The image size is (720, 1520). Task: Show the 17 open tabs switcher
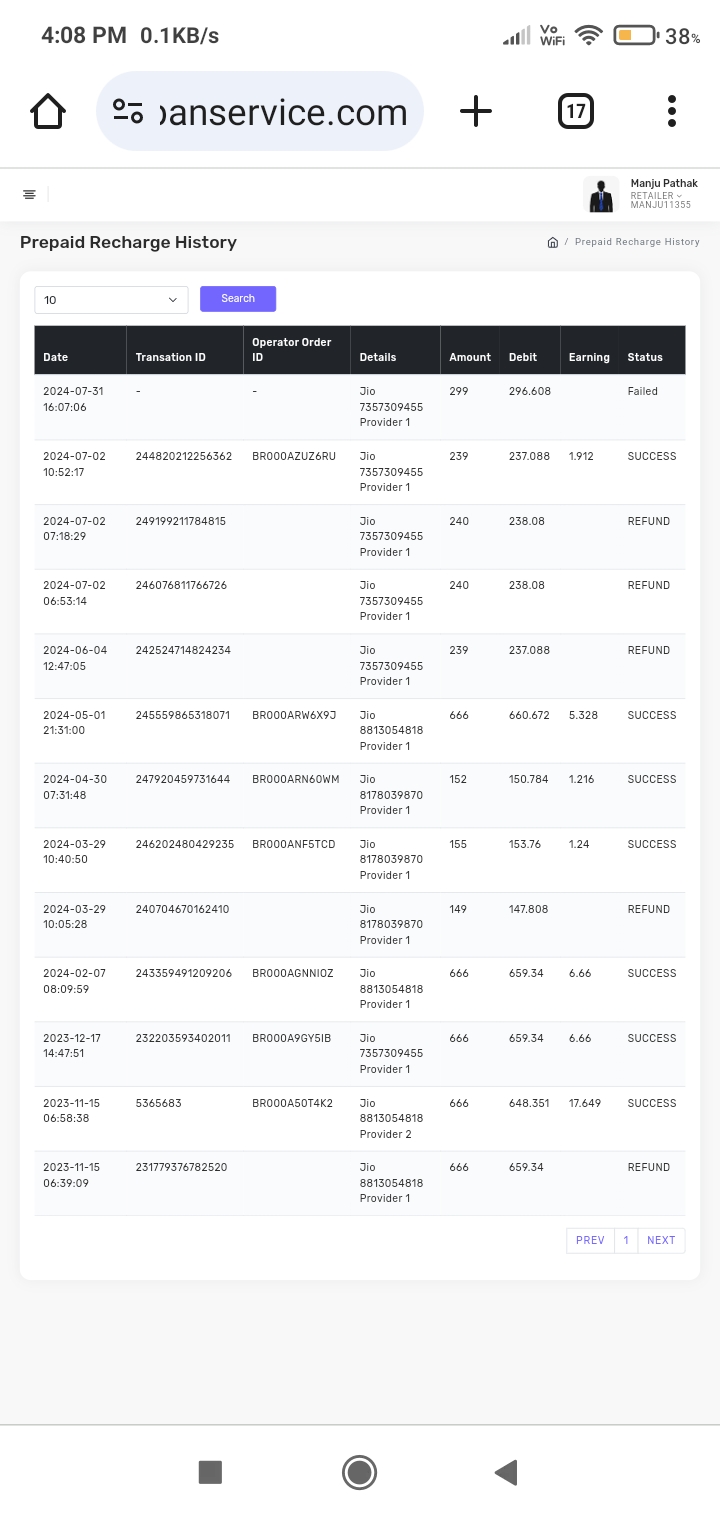click(x=576, y=111)
